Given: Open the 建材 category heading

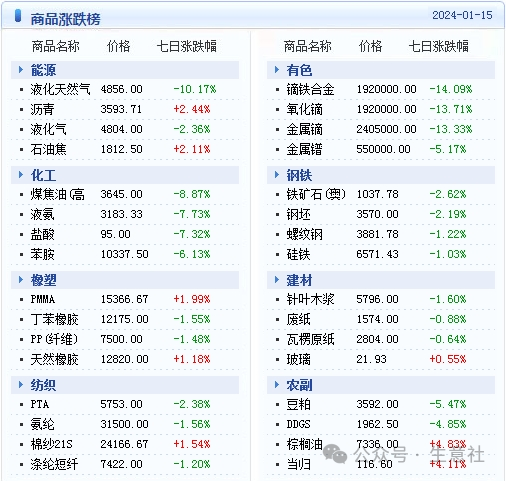Looking at the screenshot, I should pyautogui.click(x=299, y=280).
